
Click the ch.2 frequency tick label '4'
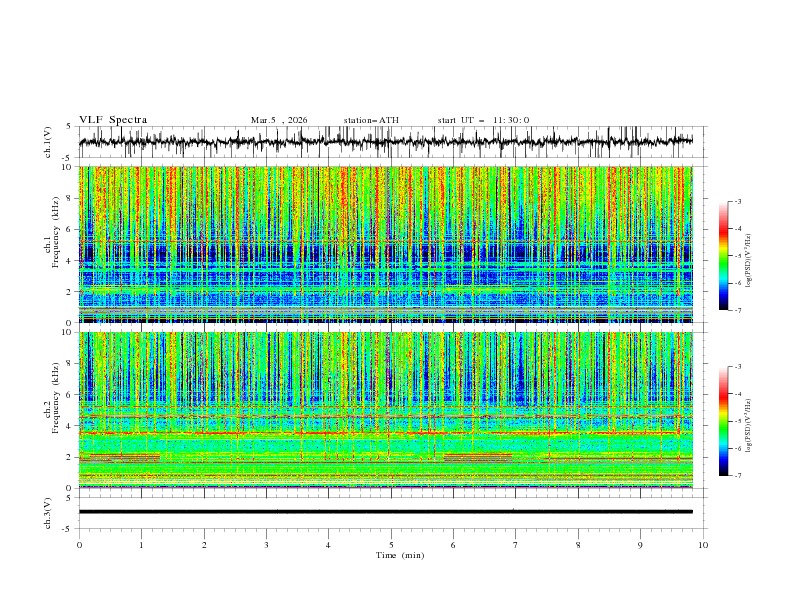(71, 426)
